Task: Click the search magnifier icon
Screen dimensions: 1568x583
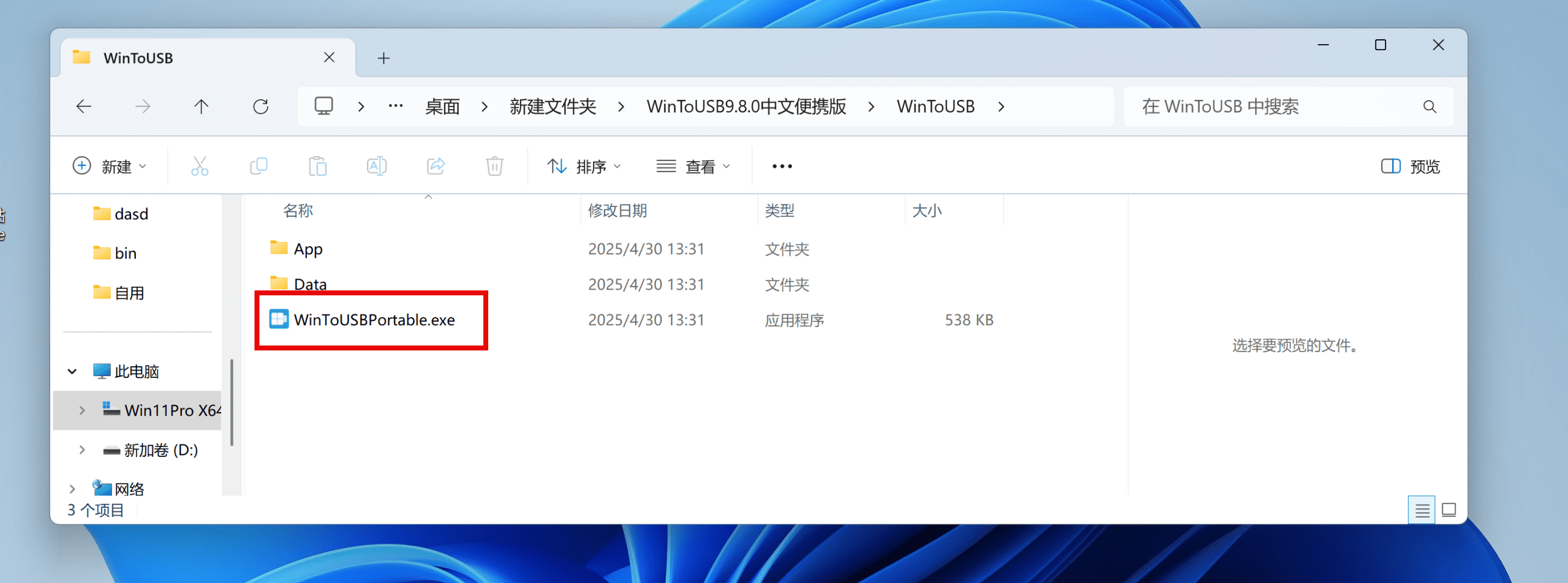Action: pos(1430,107)
